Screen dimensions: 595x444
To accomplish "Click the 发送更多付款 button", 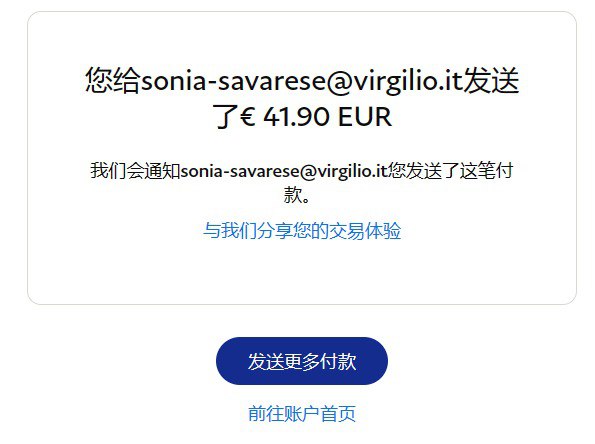I will 302,361.
